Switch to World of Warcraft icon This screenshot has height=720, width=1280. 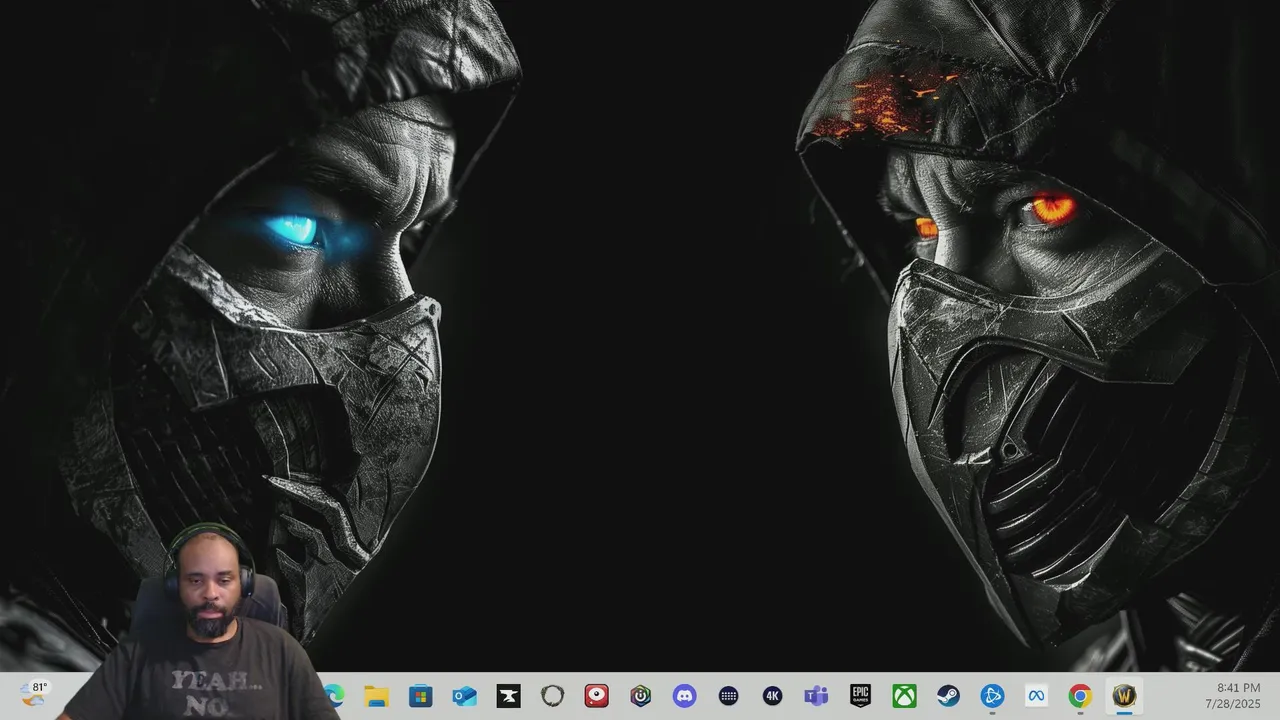pos(1124,696)
